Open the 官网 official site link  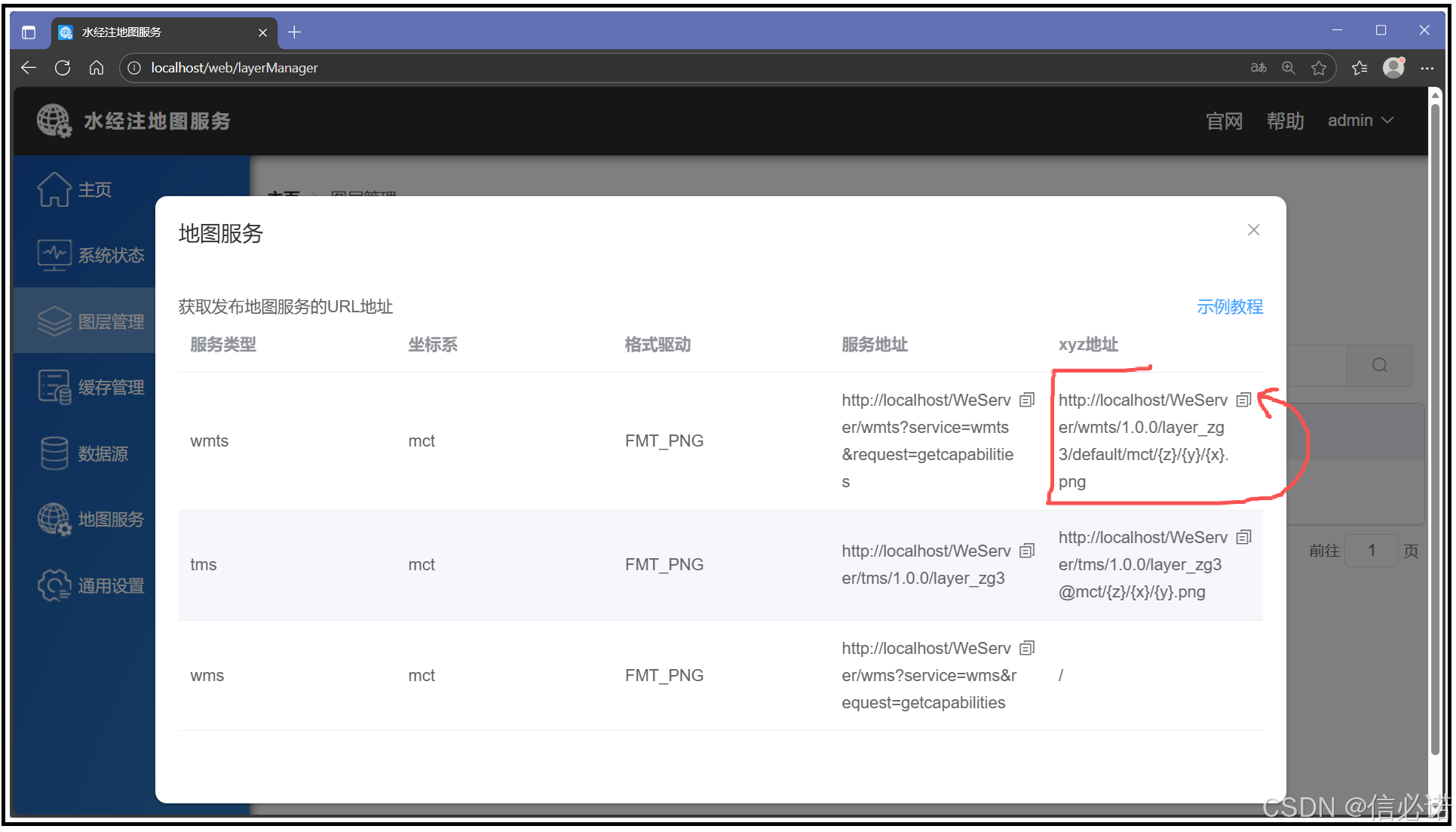1224,121
